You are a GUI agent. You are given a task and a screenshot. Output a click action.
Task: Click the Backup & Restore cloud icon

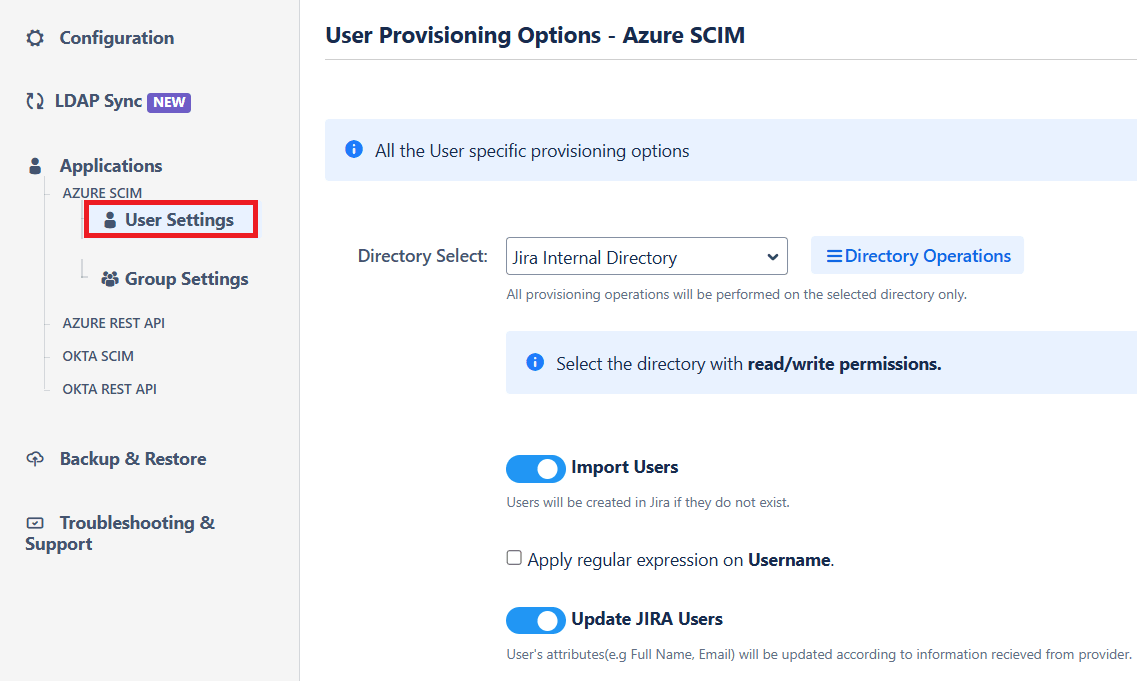point(35,459)
